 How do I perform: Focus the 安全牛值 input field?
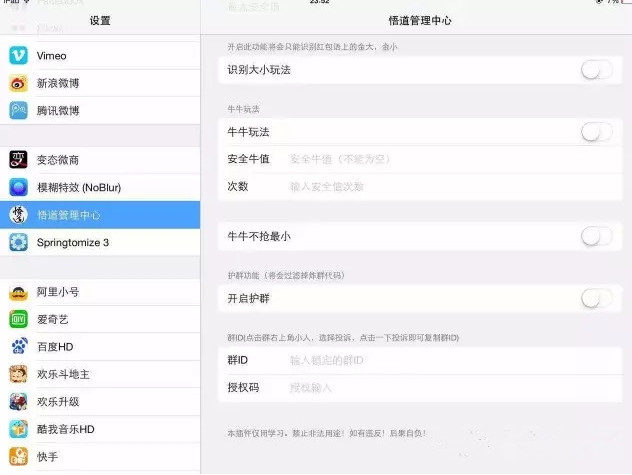point(453,159)
